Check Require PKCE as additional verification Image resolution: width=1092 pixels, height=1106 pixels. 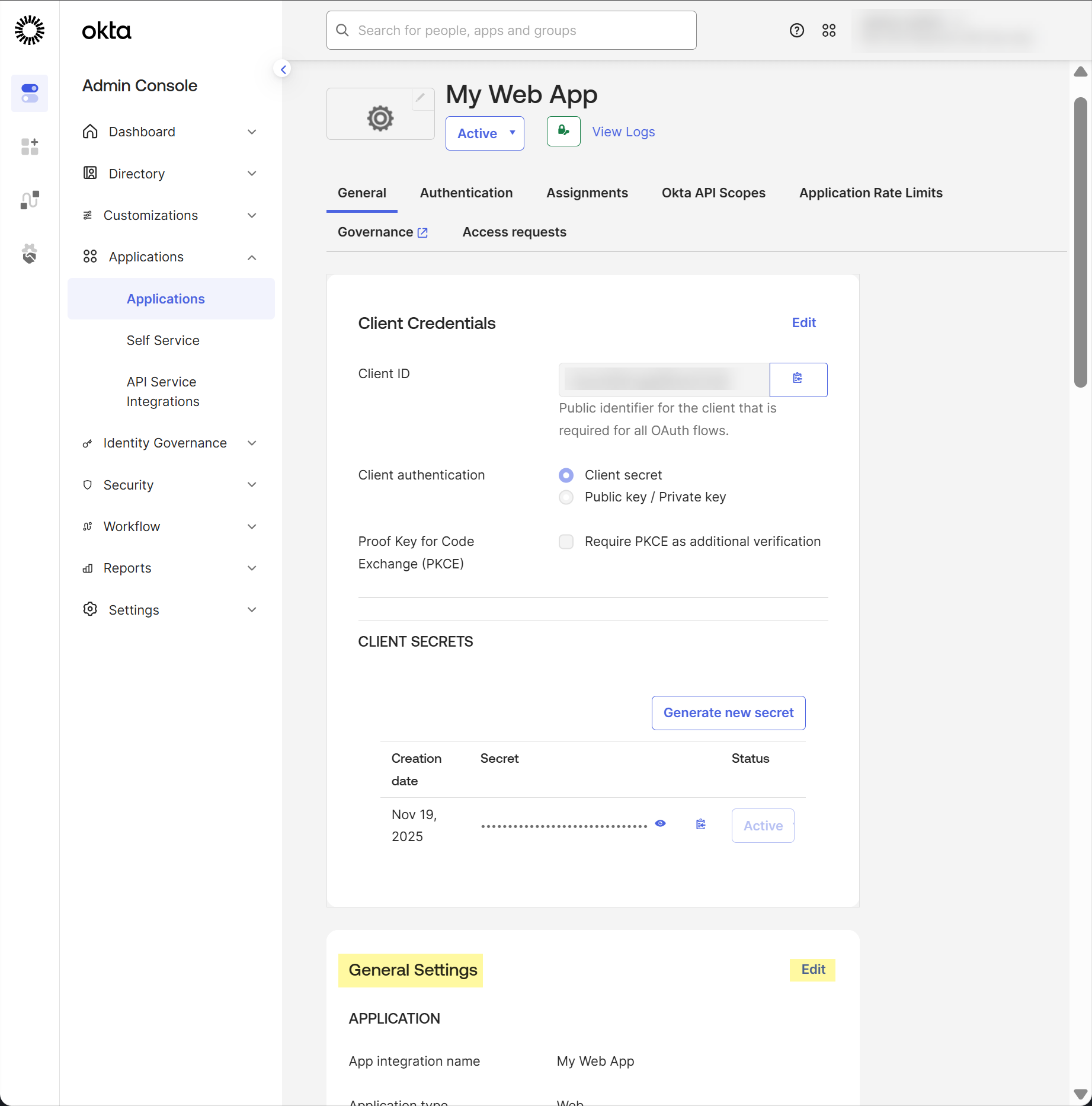[566, 542]
